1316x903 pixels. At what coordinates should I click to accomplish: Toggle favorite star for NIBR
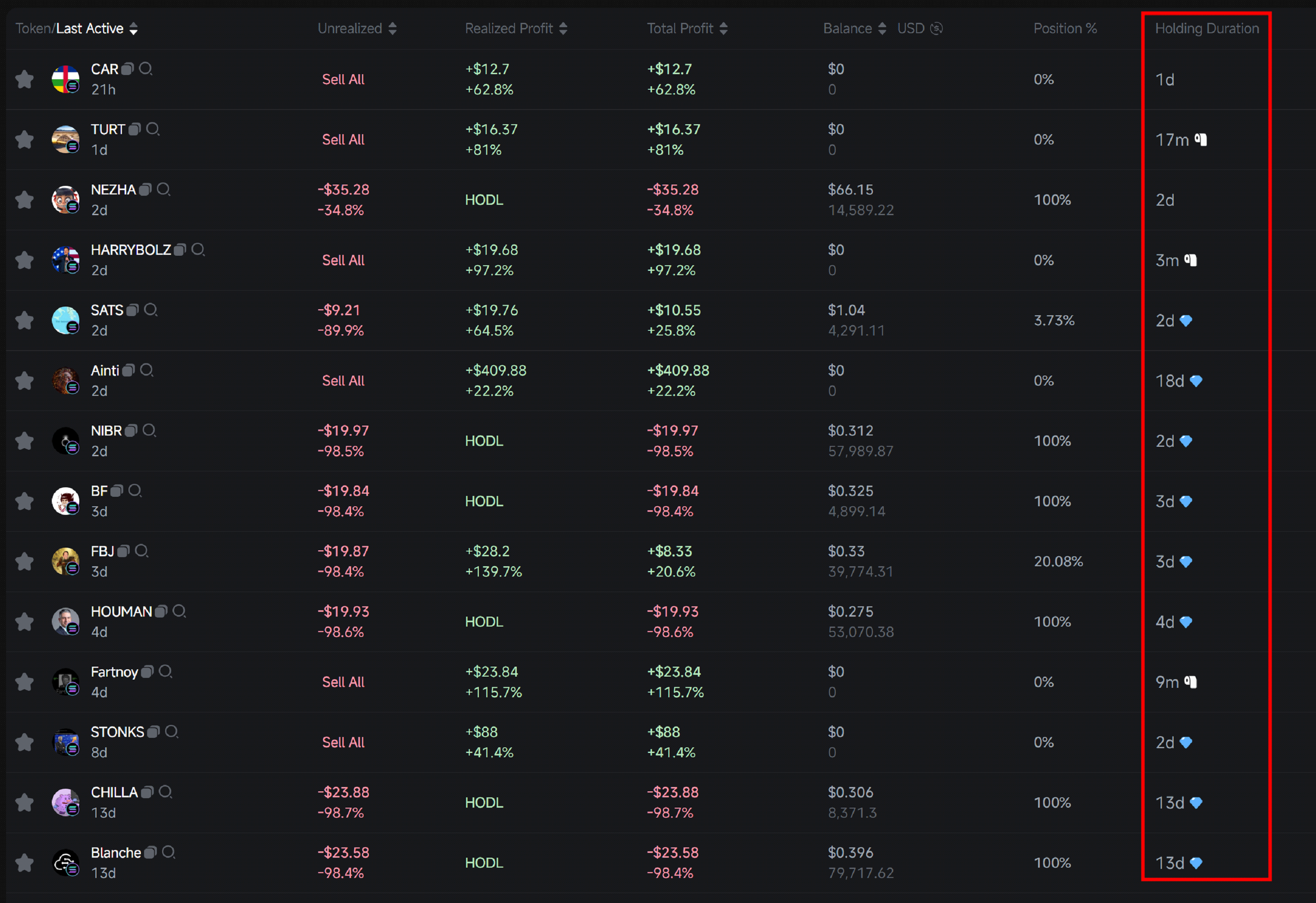(x=24, y=441)
